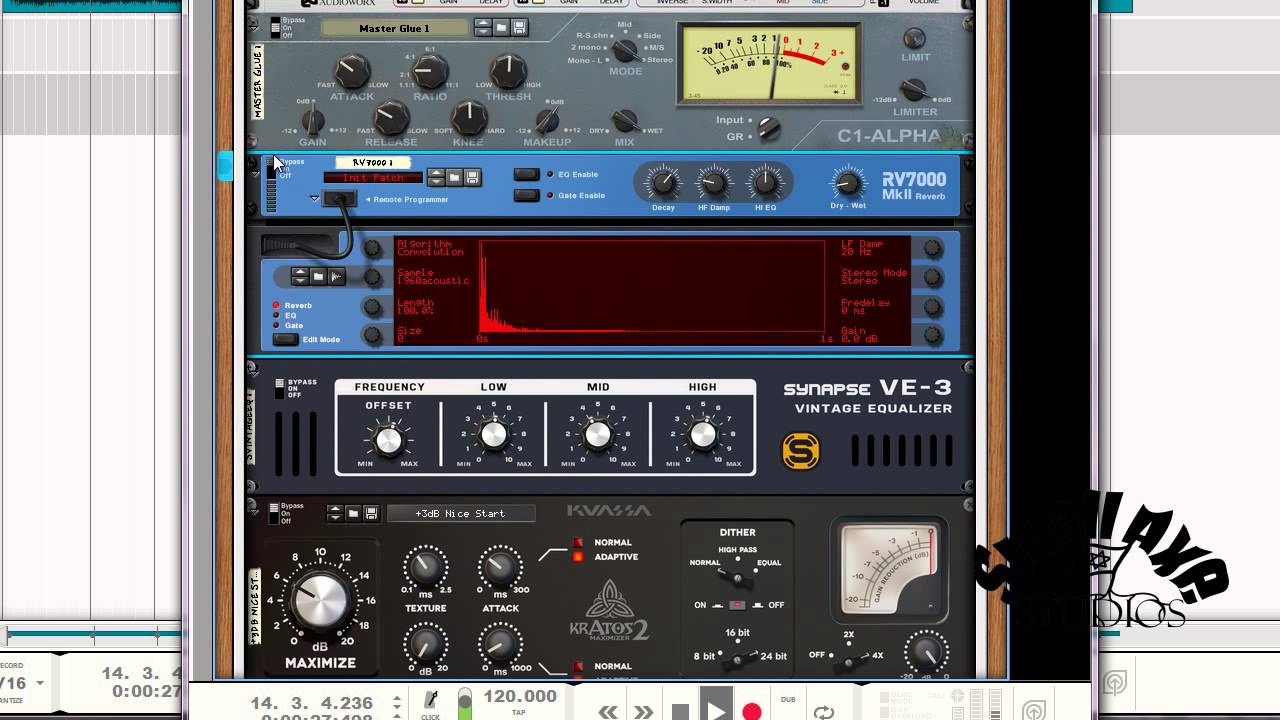Screen dimensions: 1280x720
Task: Click the RV7000 HI EQ knob
Action: coord(765,182)
